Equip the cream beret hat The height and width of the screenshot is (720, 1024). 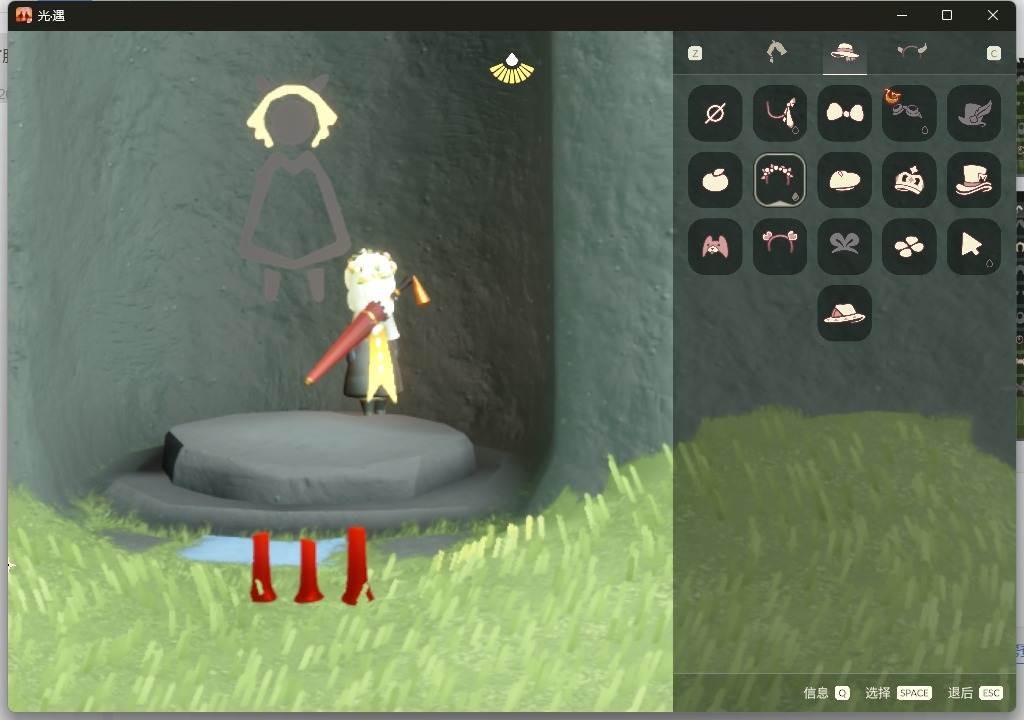844,180
